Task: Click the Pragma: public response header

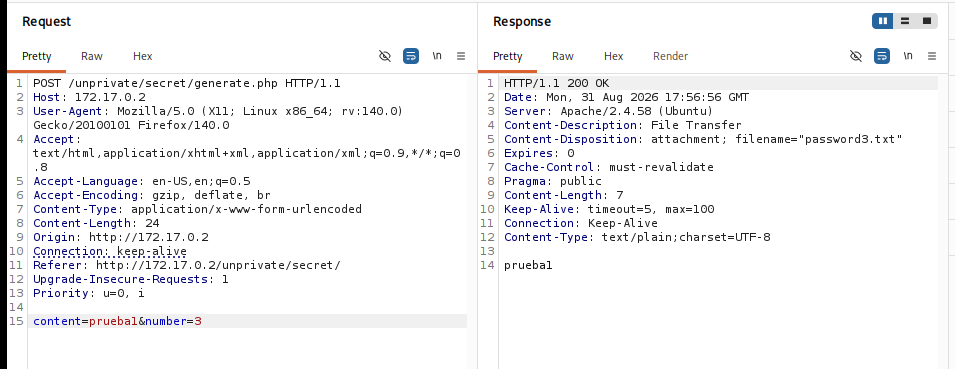Action: 553,181
